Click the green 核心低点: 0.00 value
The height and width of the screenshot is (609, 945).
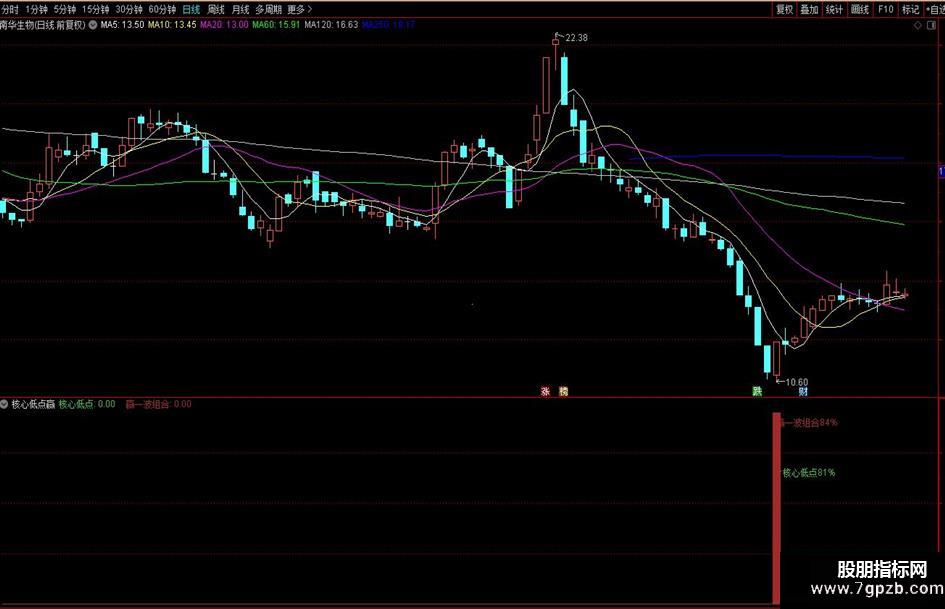click(x=87, y=404)
